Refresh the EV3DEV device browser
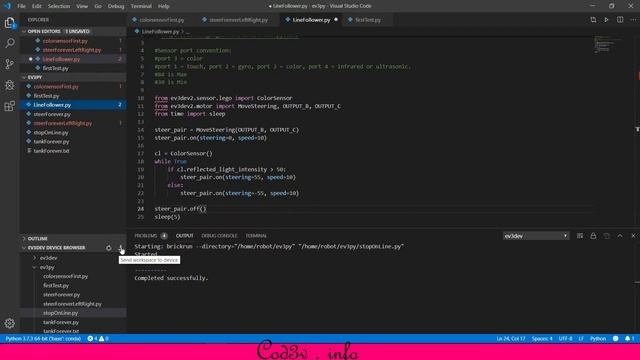Viewport: 640px width, 360px height. point(109,248)
